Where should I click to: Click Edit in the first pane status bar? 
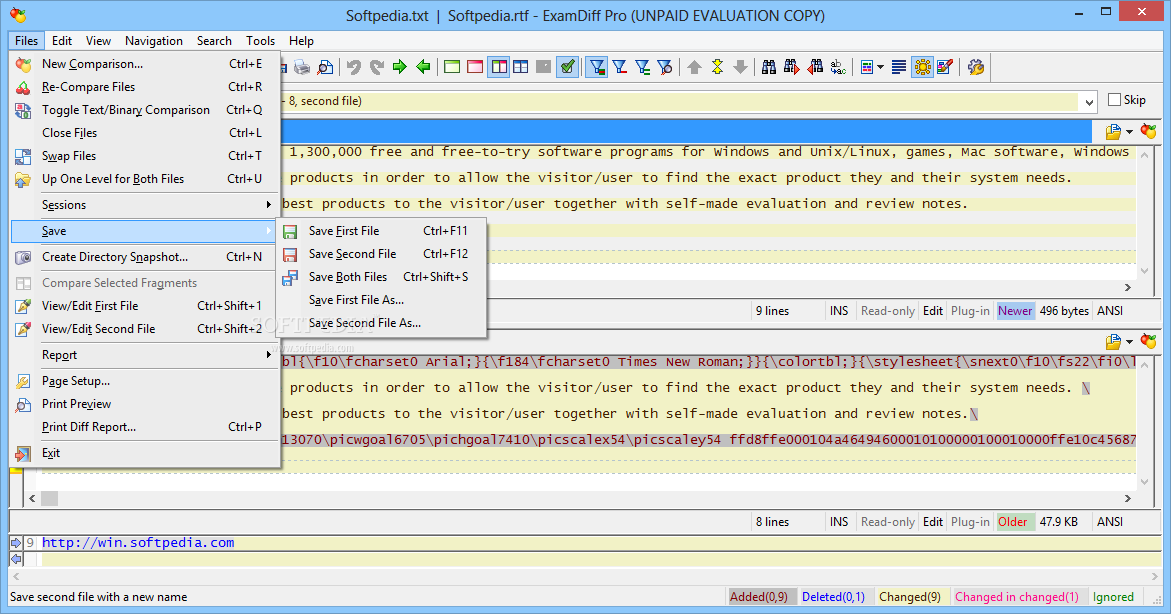[933, 311]
